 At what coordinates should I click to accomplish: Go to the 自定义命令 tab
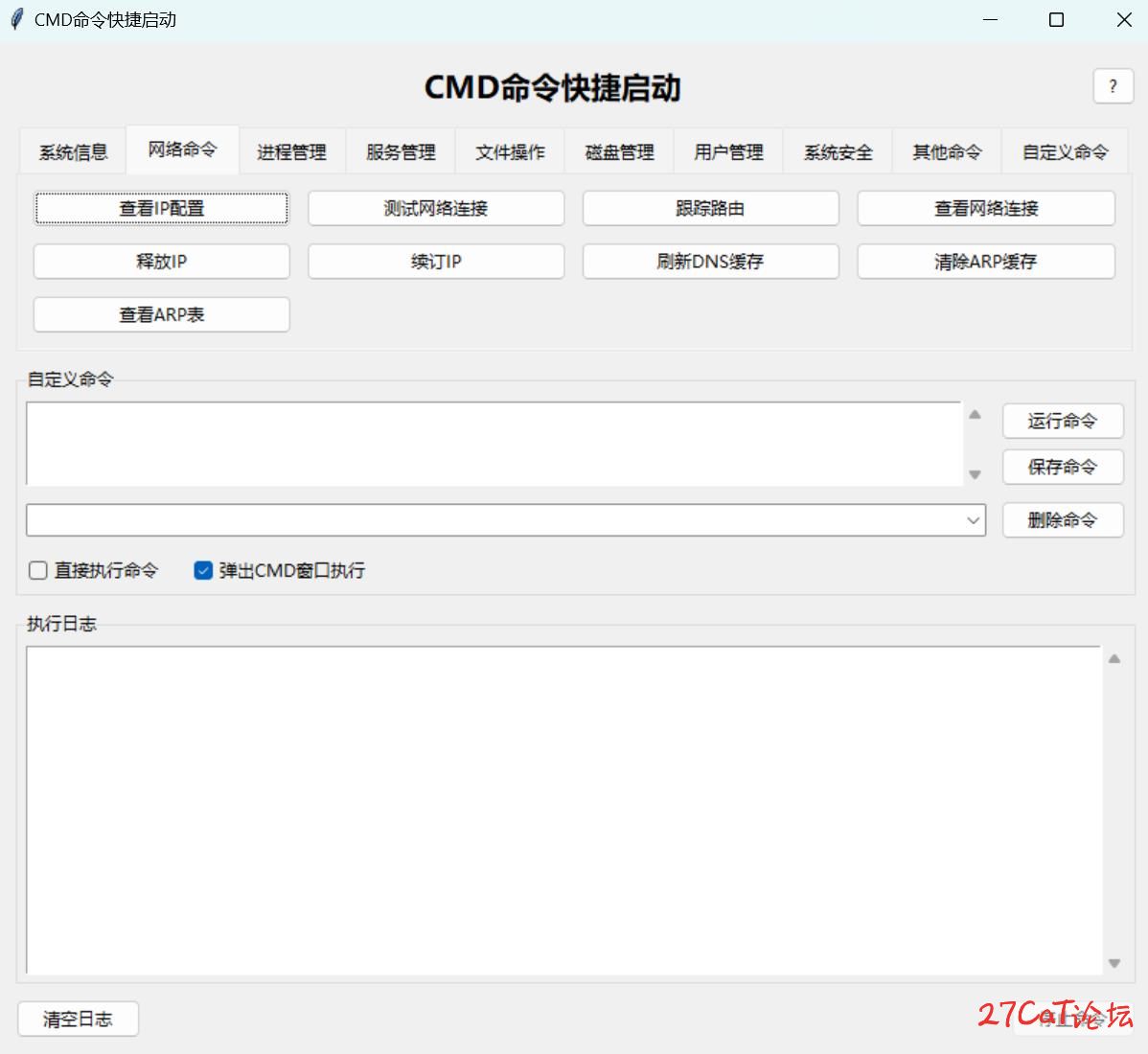click(x=1064, y=152)
